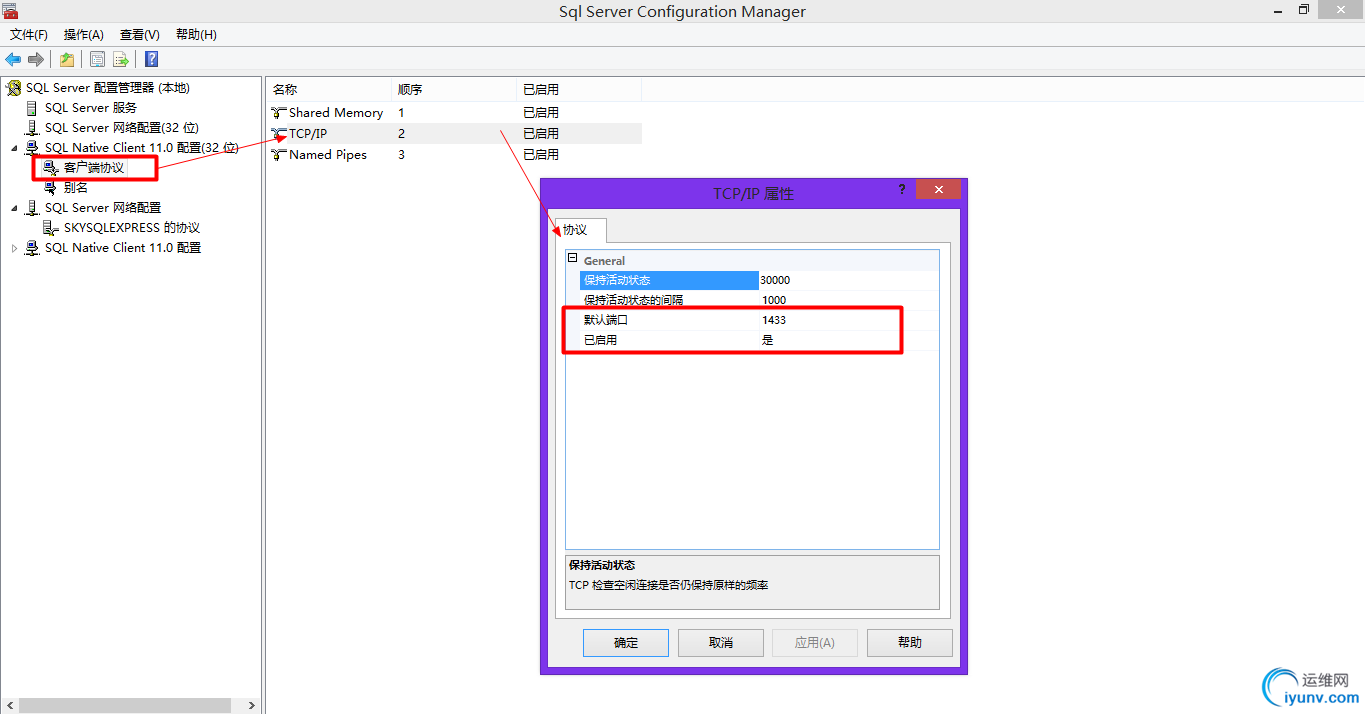Click the 别名 node icon
Viewport: 1365px width, 714px height.
[51, 188]
